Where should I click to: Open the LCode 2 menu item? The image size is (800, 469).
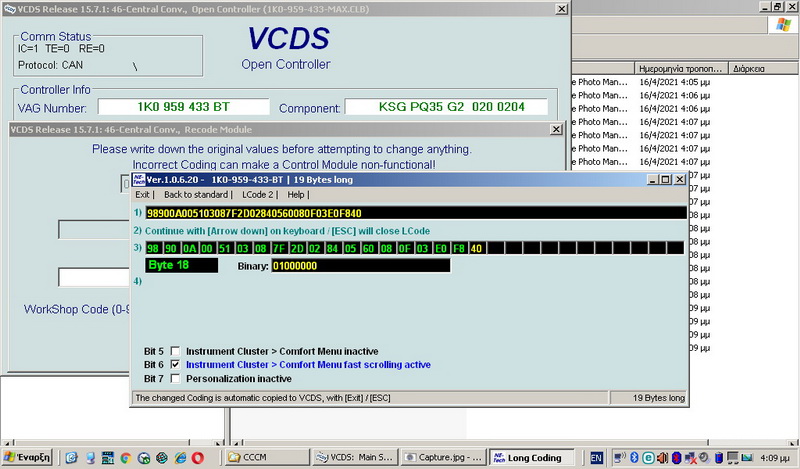click(x=258, y=194)
